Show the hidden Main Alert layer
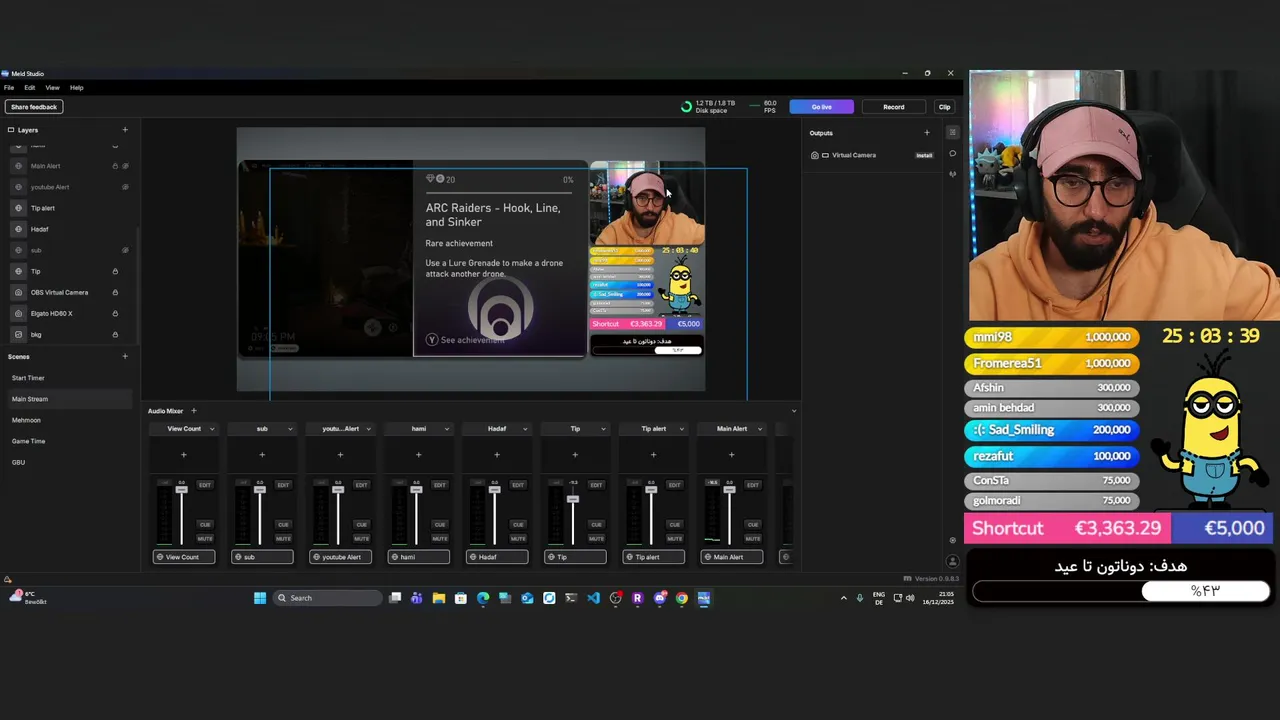Viewport: 1280px width, 720px height. click(x=125, y=166)
